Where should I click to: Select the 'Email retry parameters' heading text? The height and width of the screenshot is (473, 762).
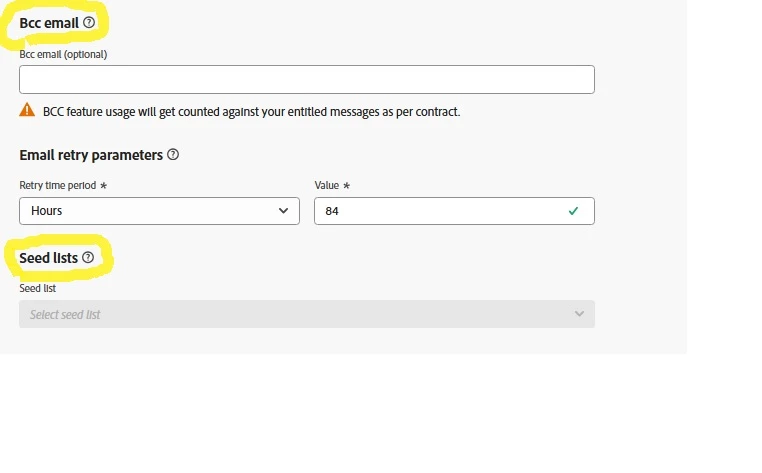pyautogui.click(x=91, y=155)
